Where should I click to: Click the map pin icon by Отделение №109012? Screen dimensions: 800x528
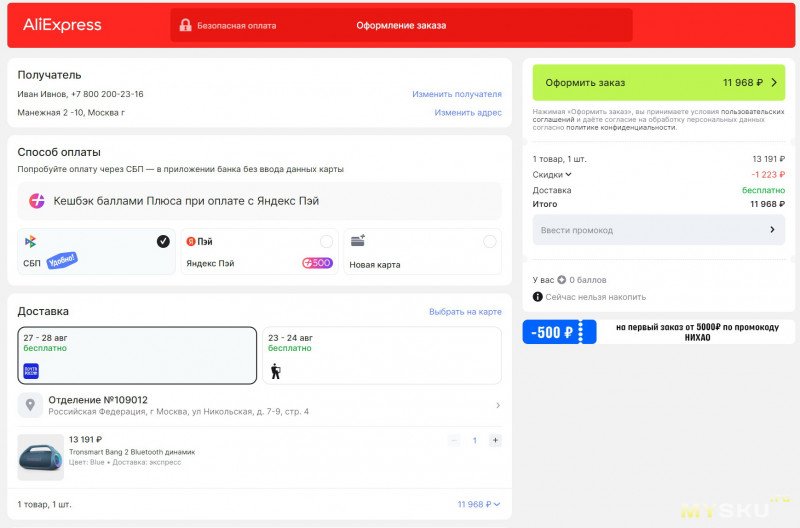tap(30, 405)
